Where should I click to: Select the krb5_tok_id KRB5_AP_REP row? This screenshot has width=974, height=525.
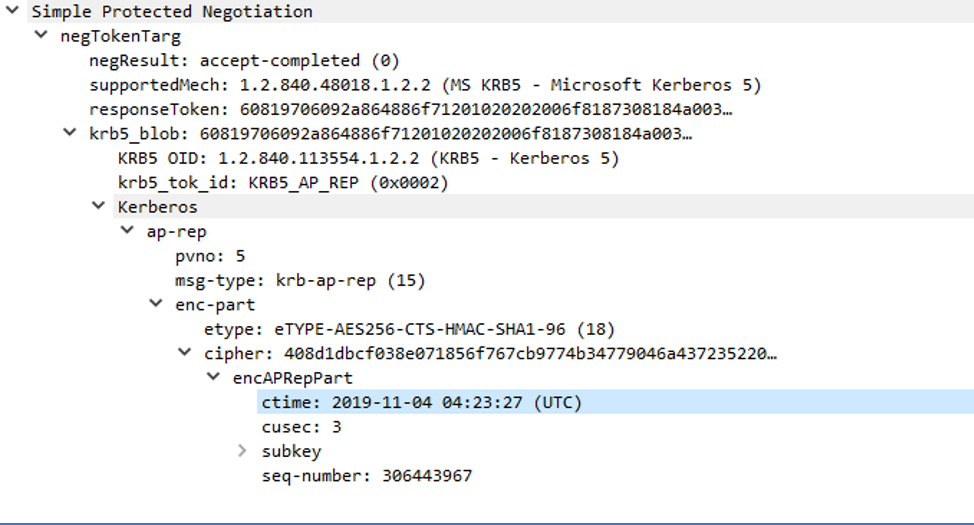point(283,182)
